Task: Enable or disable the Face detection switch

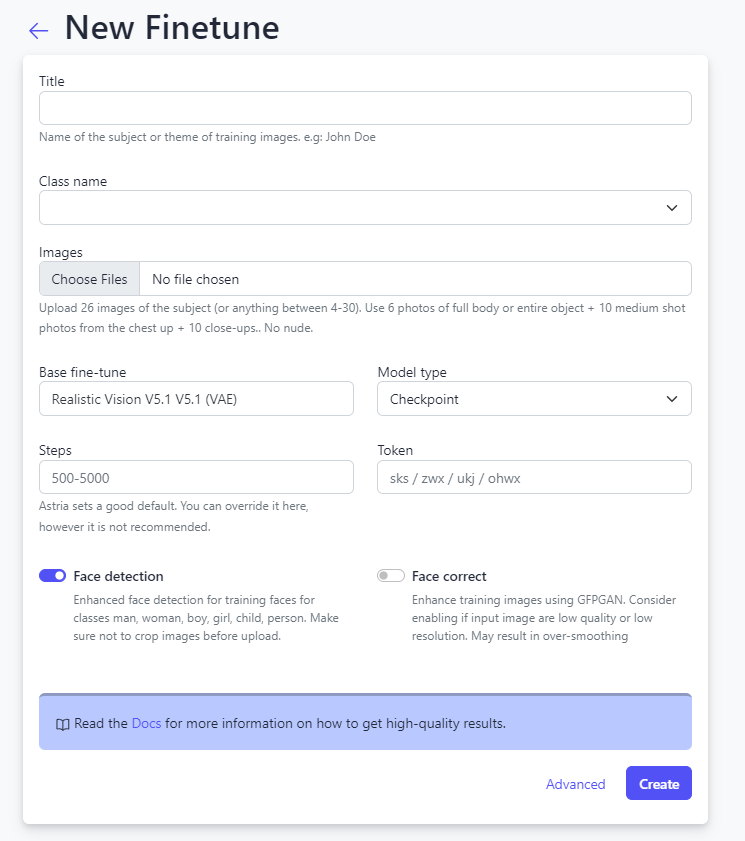Action: [53, 576]
